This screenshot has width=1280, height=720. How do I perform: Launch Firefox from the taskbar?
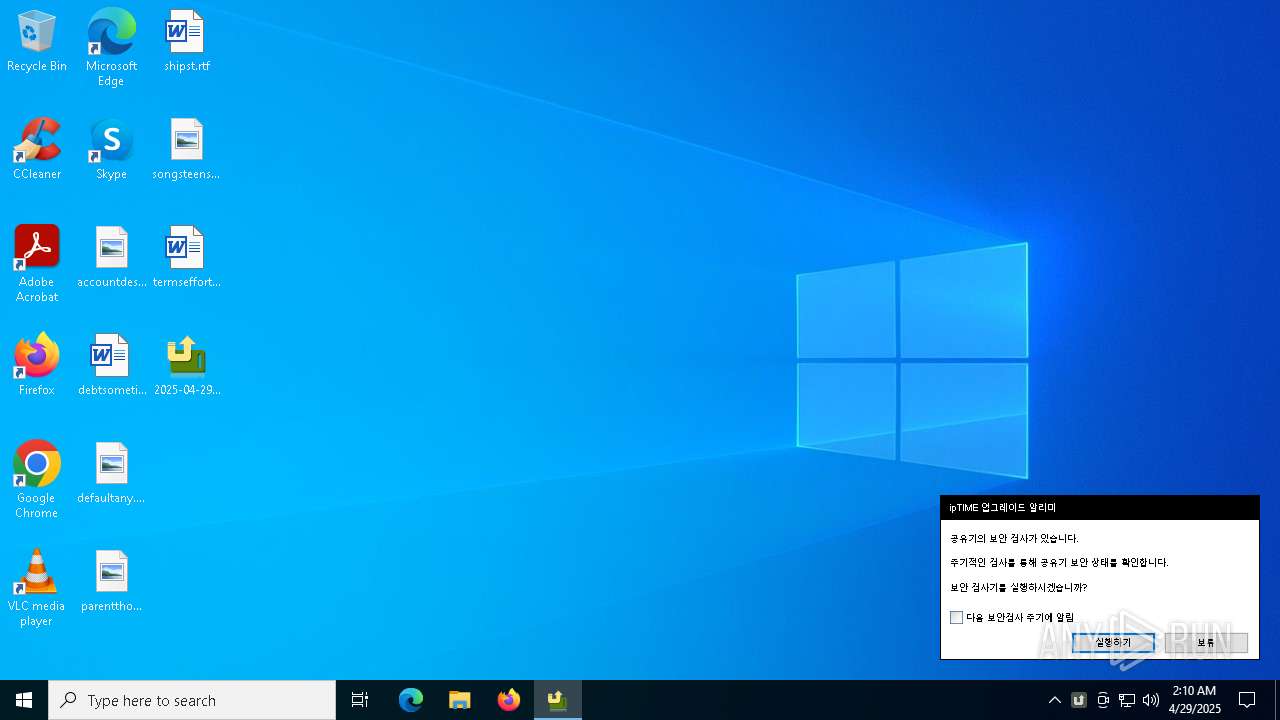click(x=509, y=700)
